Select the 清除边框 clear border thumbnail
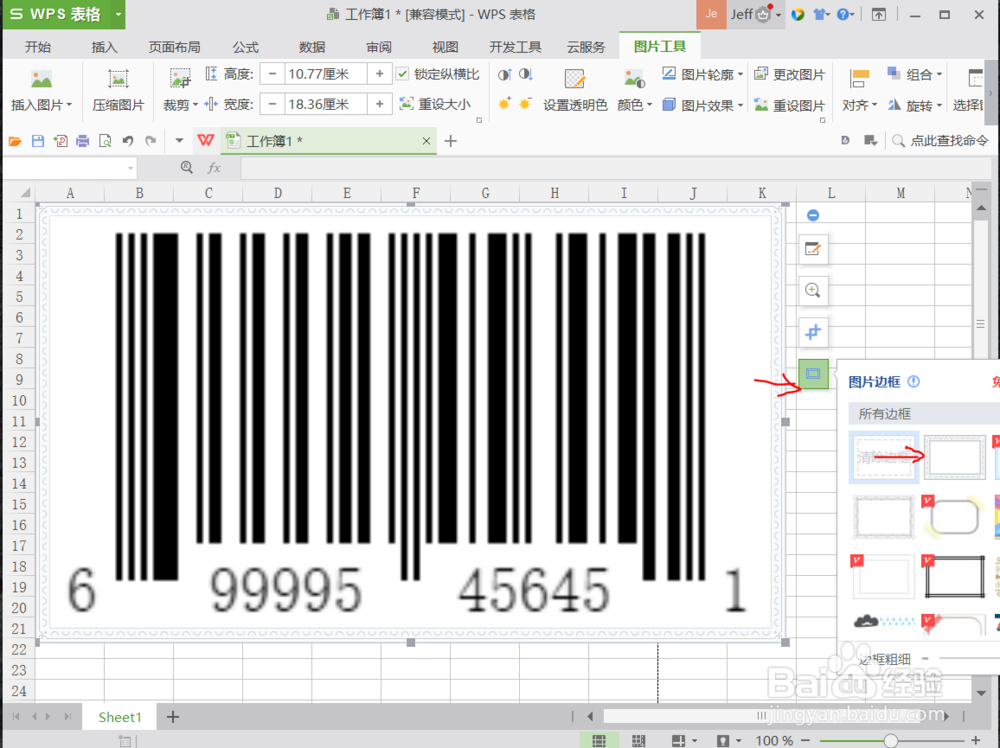This screenshot has width=1000, height=748. 884,457
